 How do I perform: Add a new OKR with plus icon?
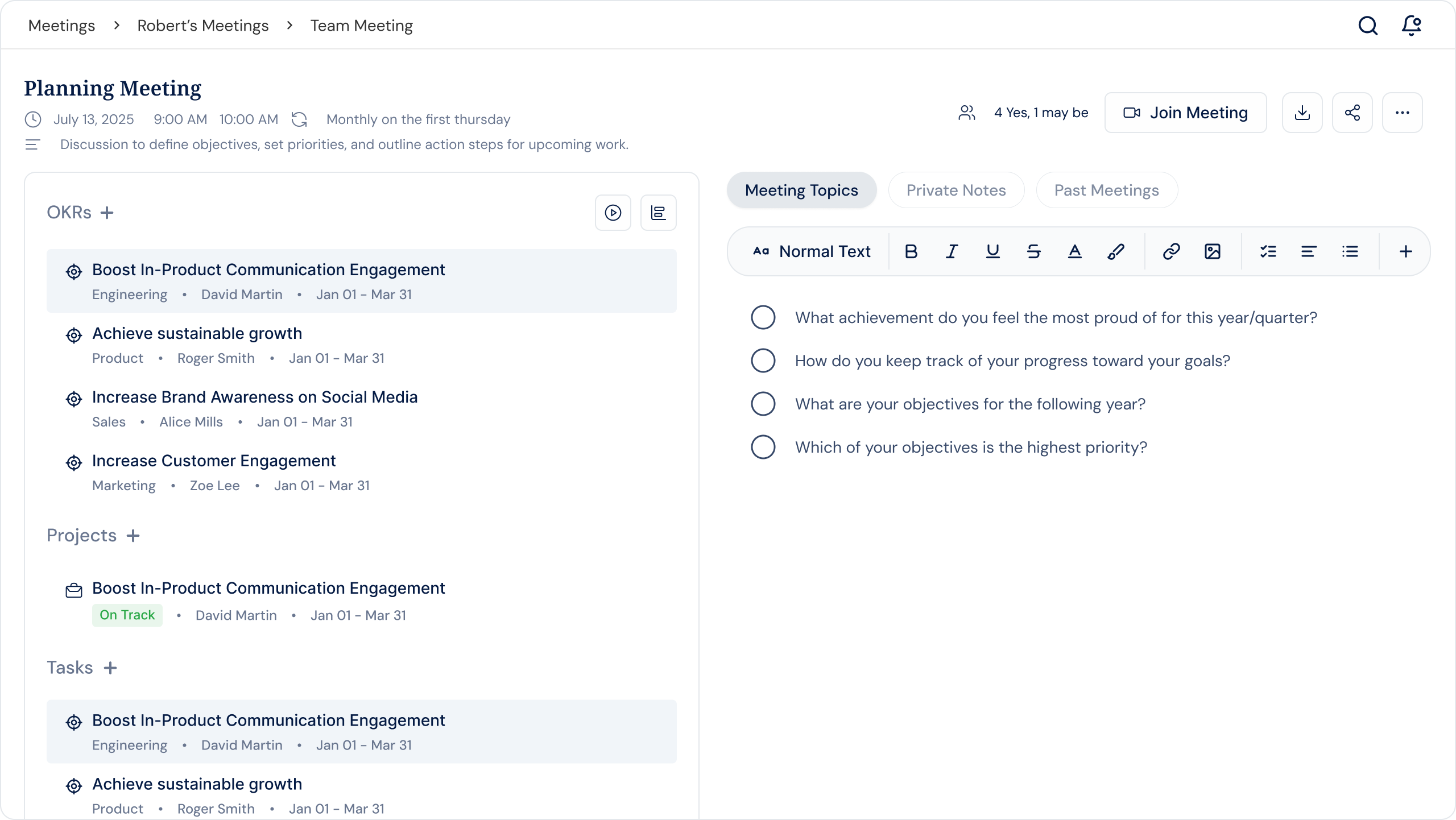click(107, 213)
